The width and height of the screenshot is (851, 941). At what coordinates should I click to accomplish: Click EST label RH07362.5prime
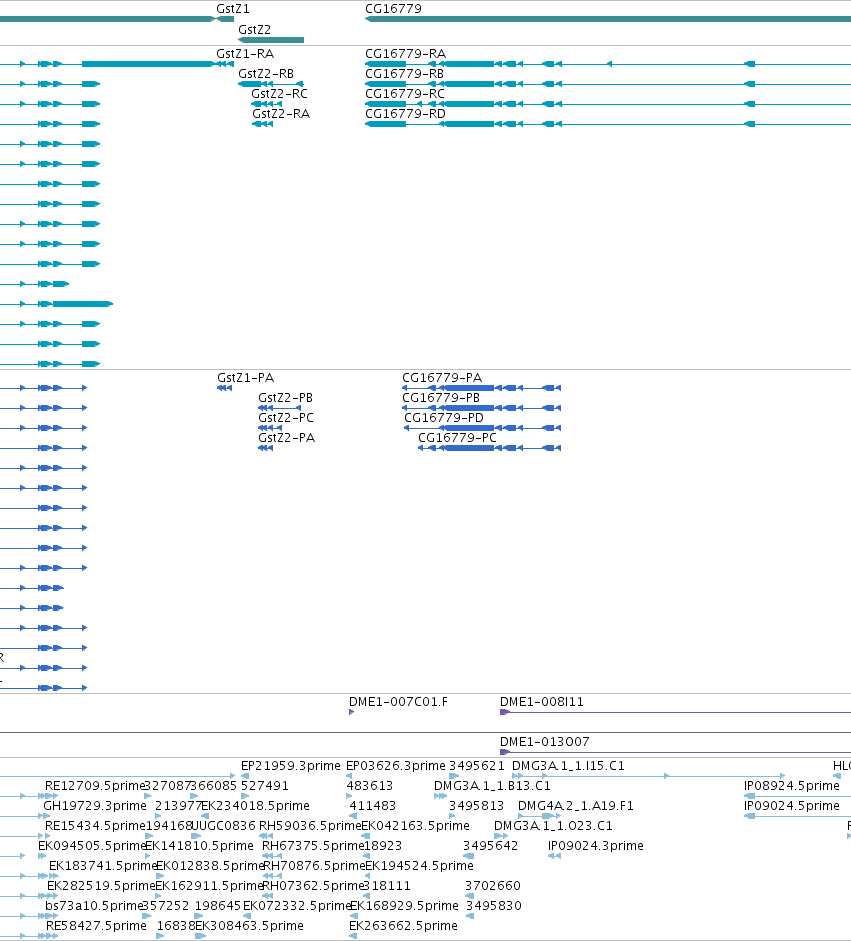coord(313,886)
